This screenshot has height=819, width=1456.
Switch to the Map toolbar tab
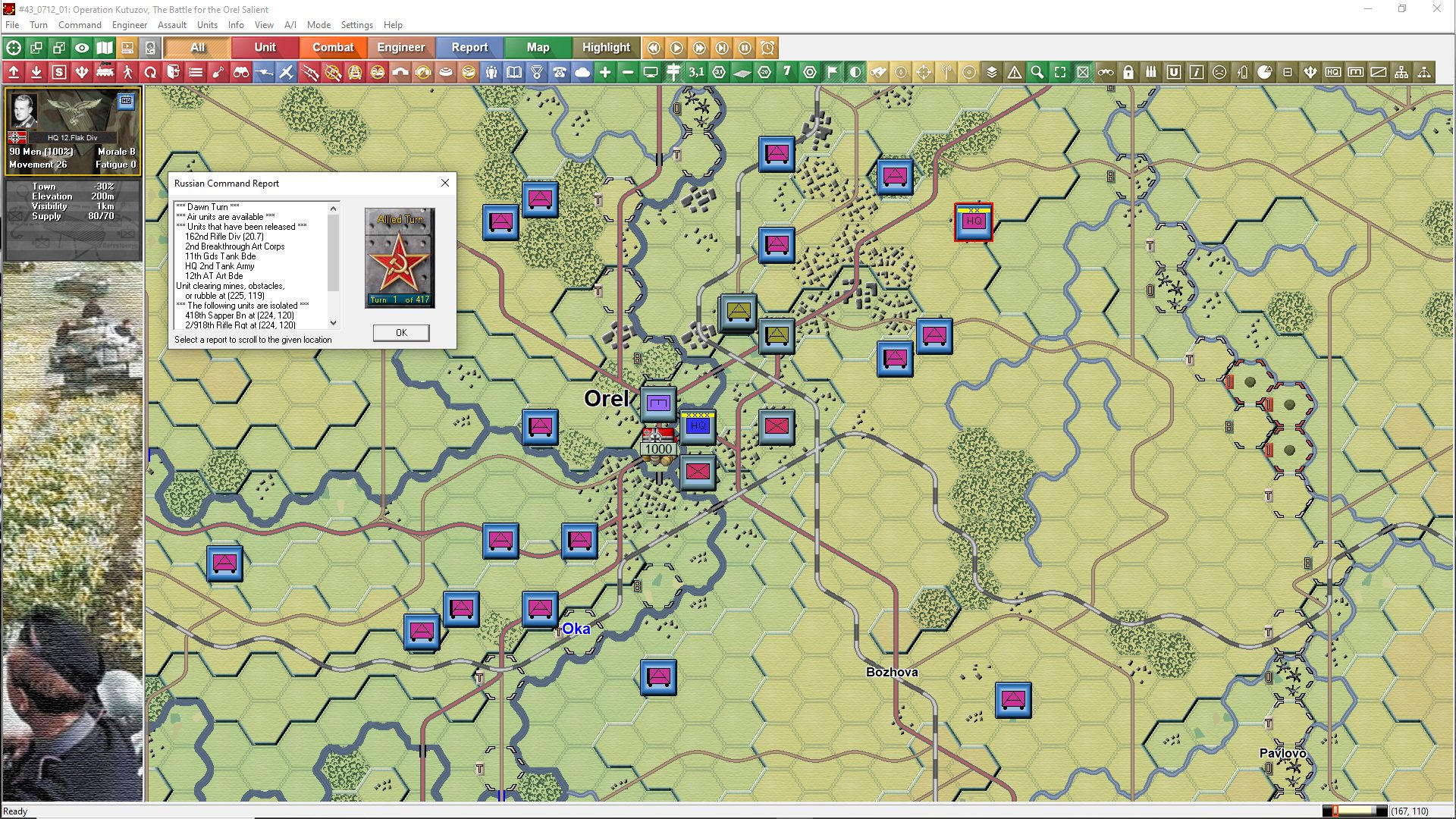click(x=537, y=47)
